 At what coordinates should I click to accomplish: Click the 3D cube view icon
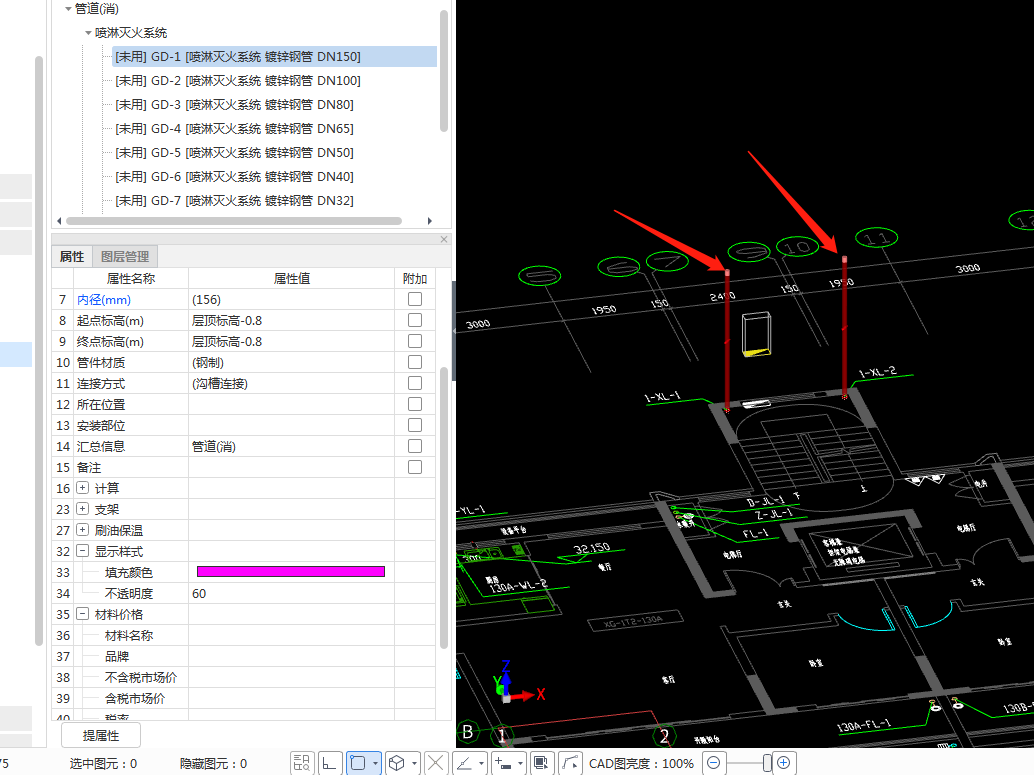[397, 763]
